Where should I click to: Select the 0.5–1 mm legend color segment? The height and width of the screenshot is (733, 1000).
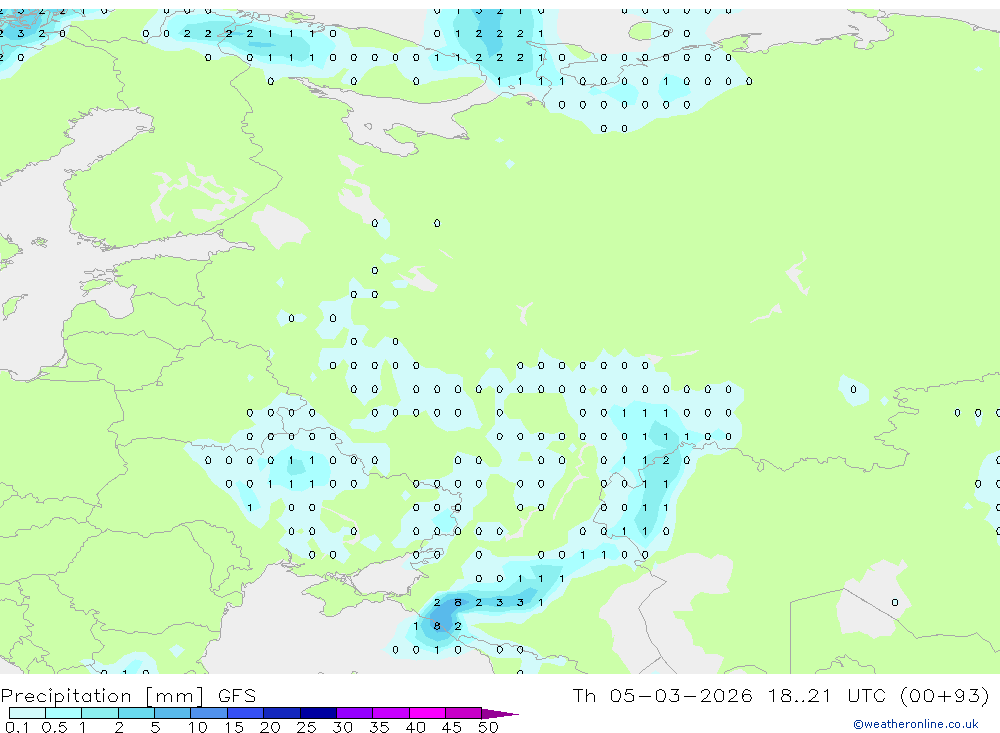(64, 713)
